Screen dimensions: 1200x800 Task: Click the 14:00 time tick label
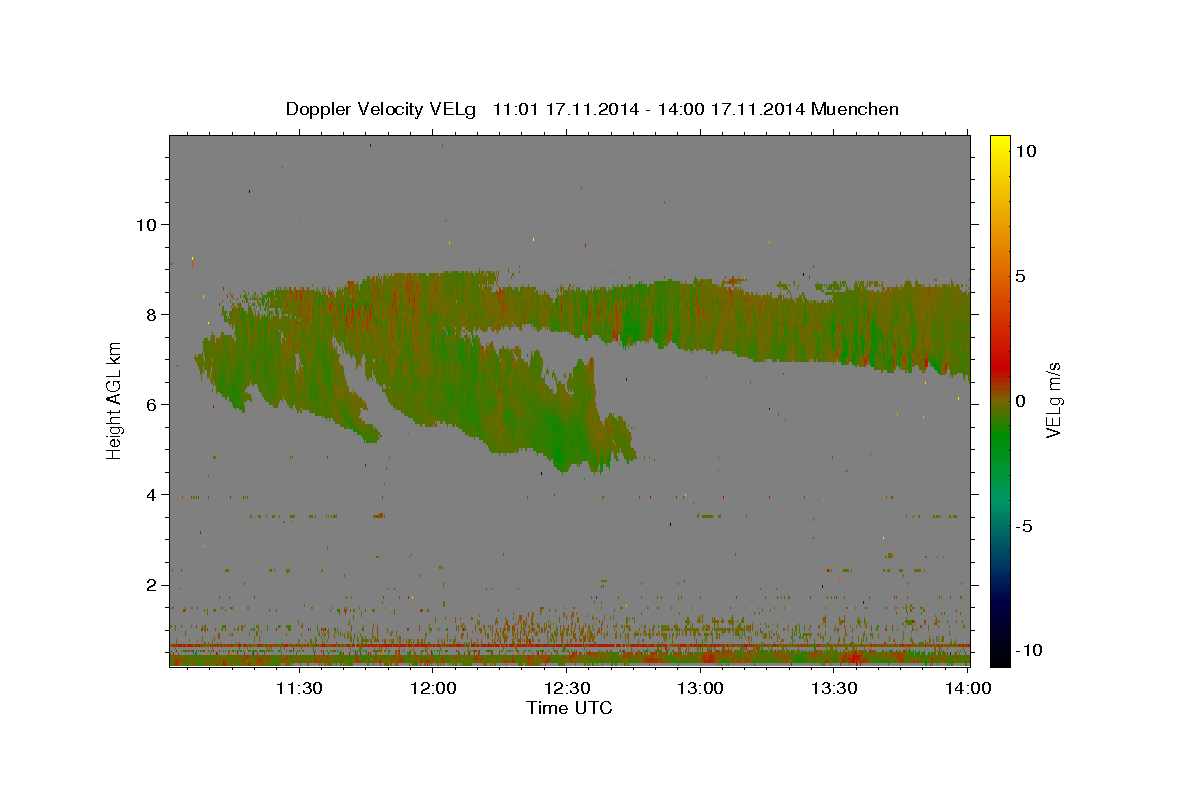[x=969, y=688]
